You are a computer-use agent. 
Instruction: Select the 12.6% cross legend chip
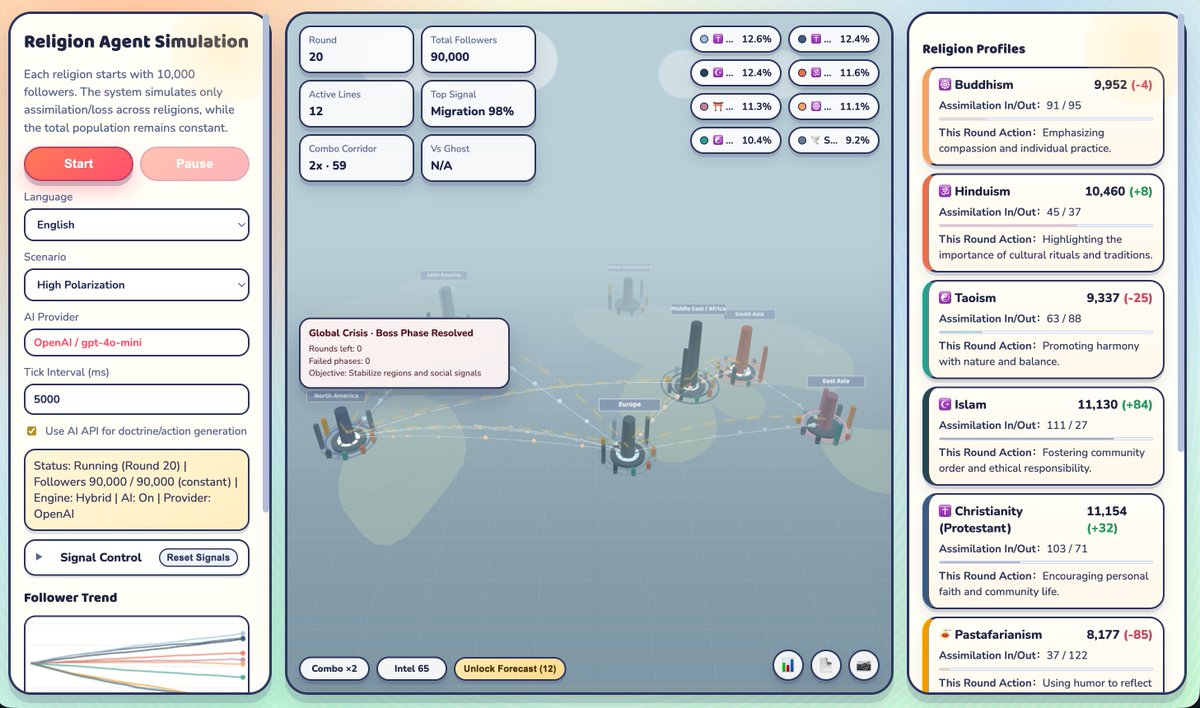pyautogui.click(x=735, y=40)
